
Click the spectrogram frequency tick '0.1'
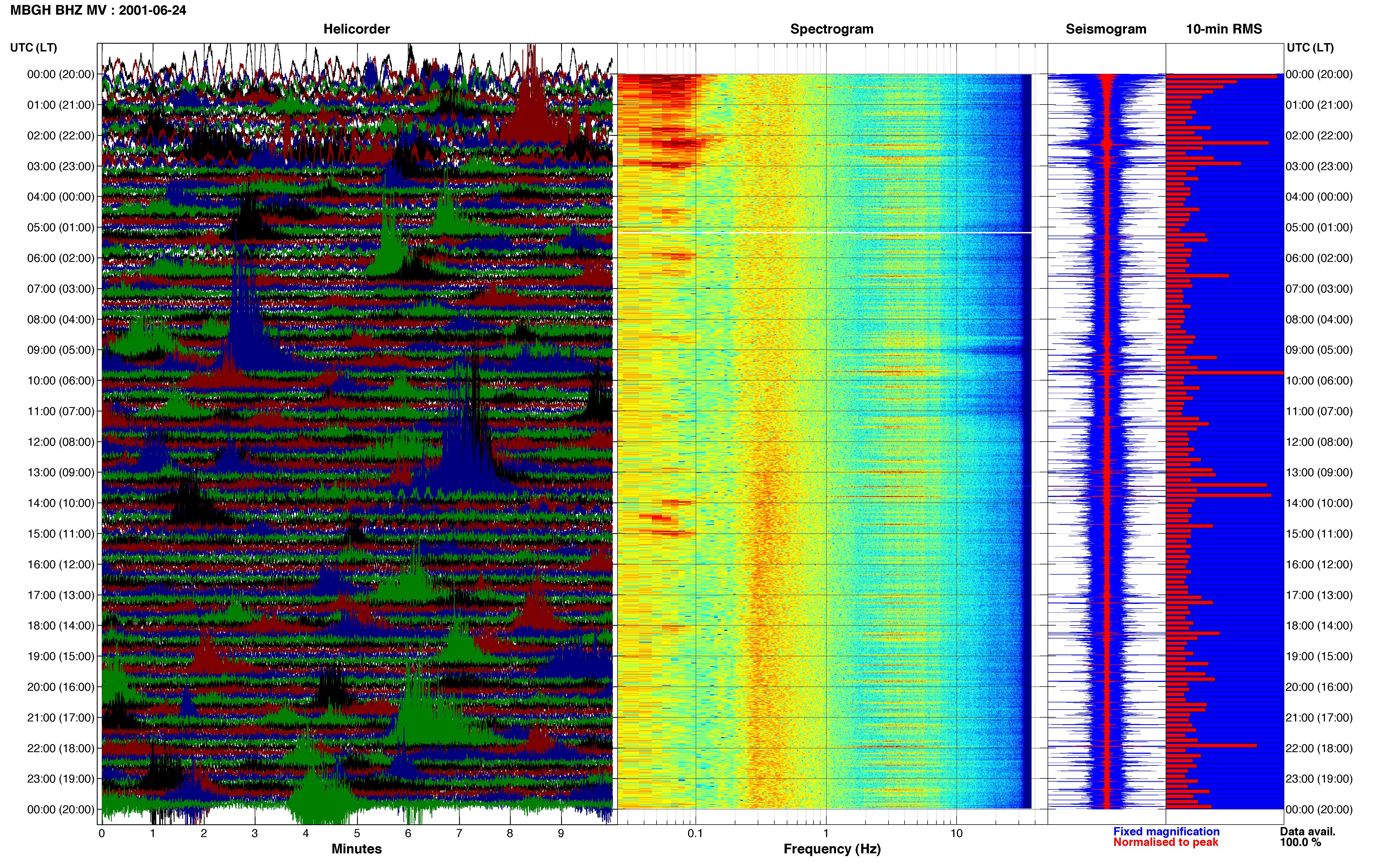[695, 833]
